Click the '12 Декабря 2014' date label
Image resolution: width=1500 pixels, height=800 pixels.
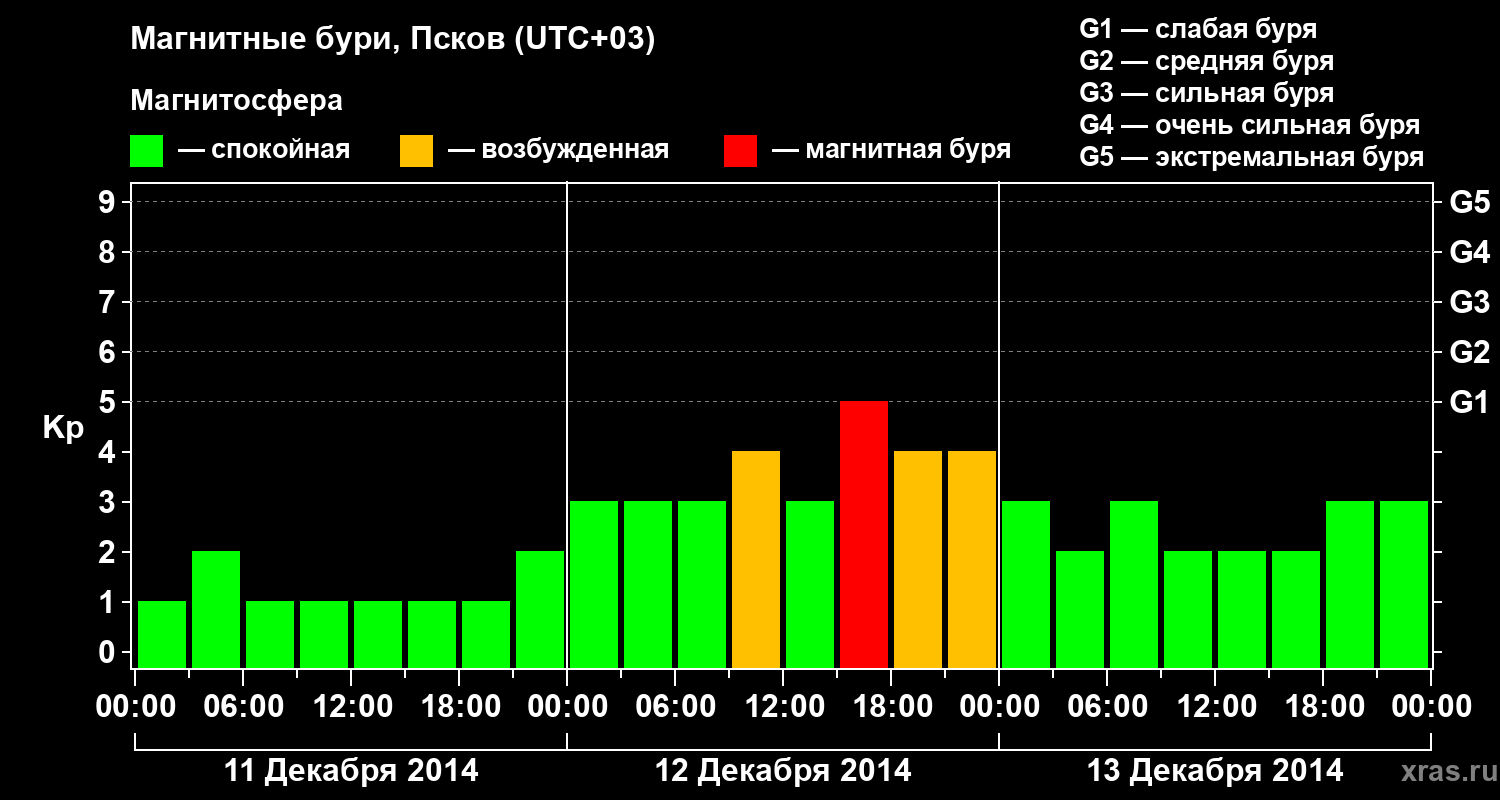pos(783,771)
